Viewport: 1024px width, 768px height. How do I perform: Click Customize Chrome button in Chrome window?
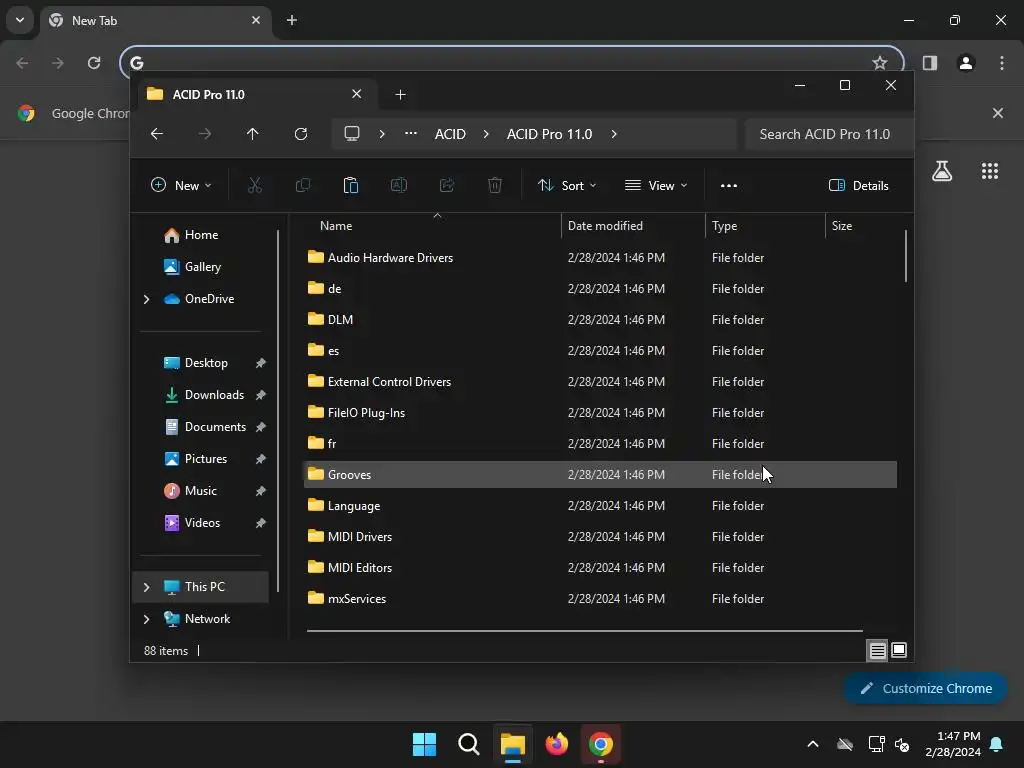(x=925, y=688)
